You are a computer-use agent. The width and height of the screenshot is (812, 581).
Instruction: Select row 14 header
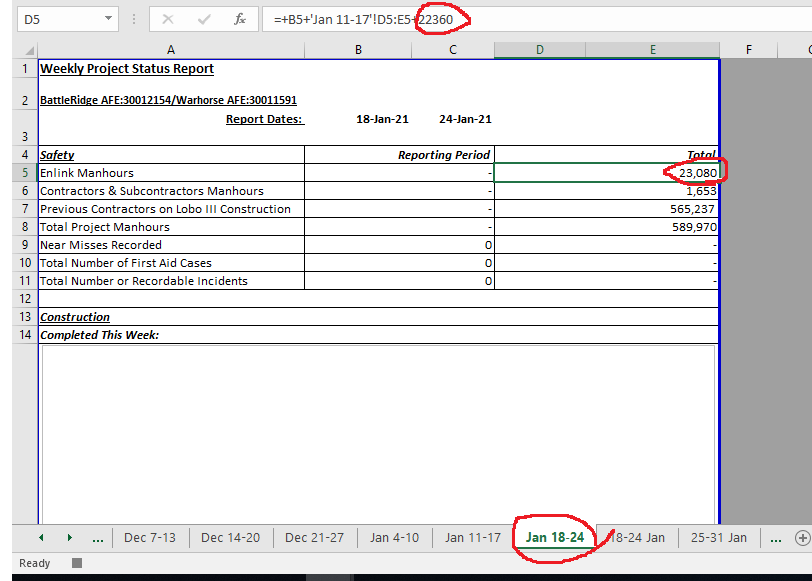point(25,335)
